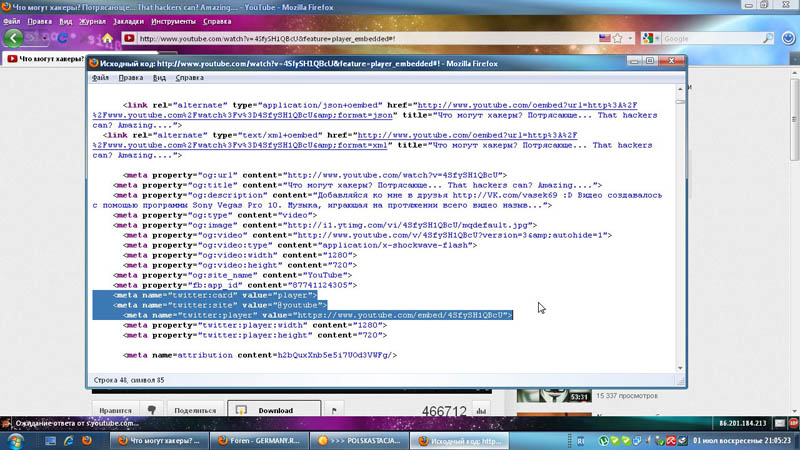Image resolution: width=800 pixels, height=450 pixels.
Task: Open Закладки menu
Action: (x=128, y=21)
